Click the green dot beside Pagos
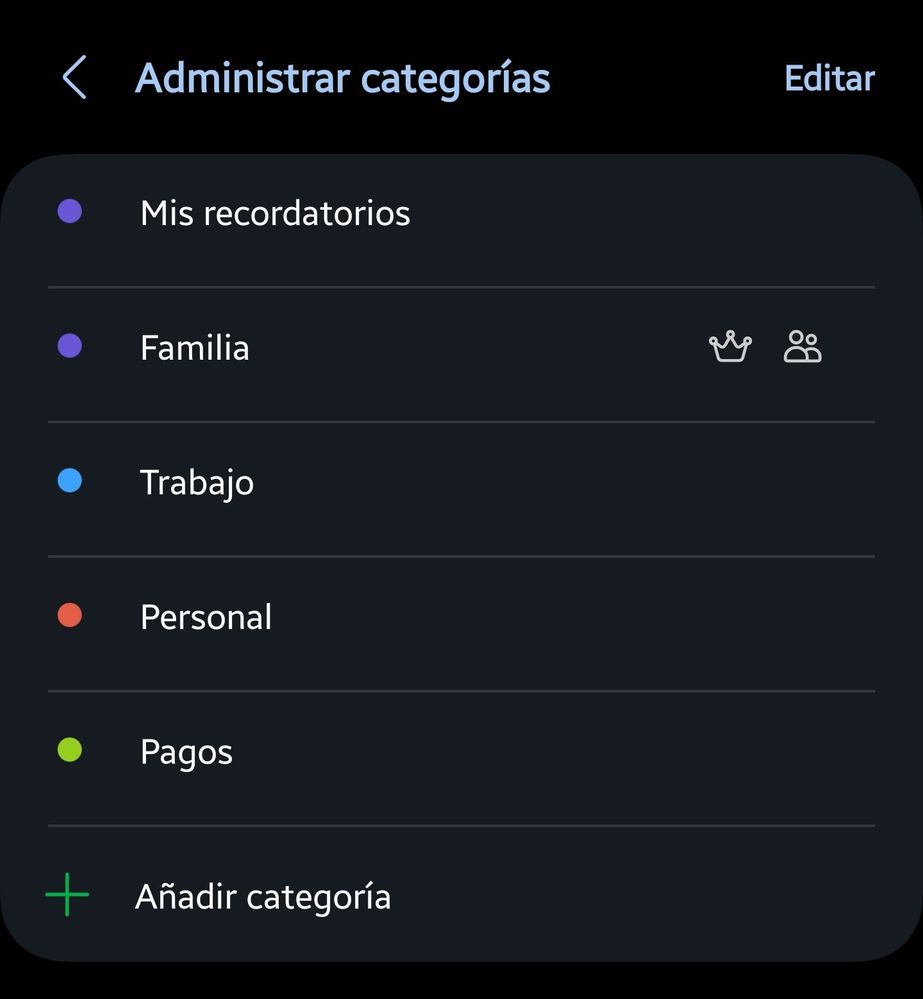 pos(69,750)
